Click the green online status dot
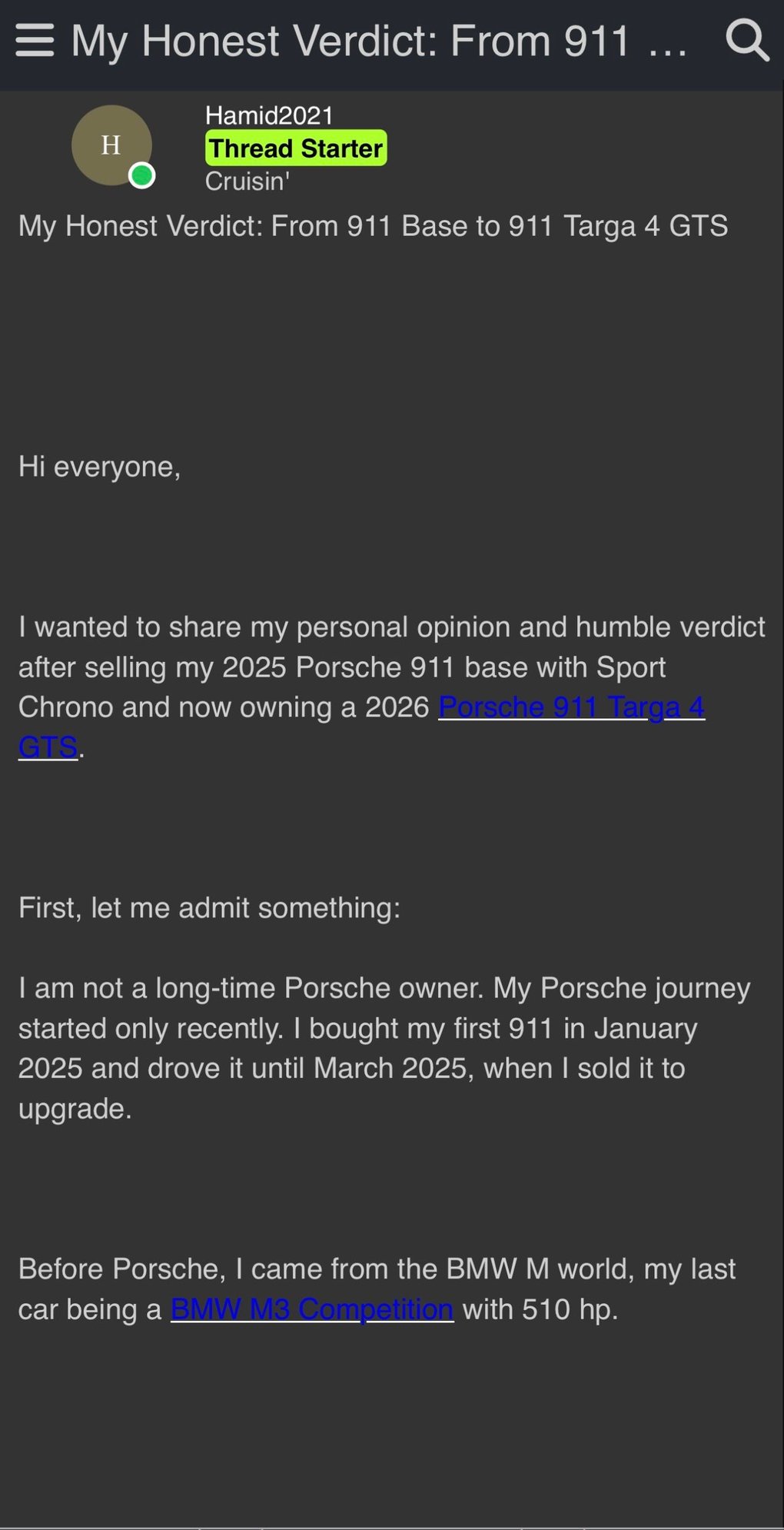Screen dimensions: 784x1530 pyautogui.click(x=141, y=176)
